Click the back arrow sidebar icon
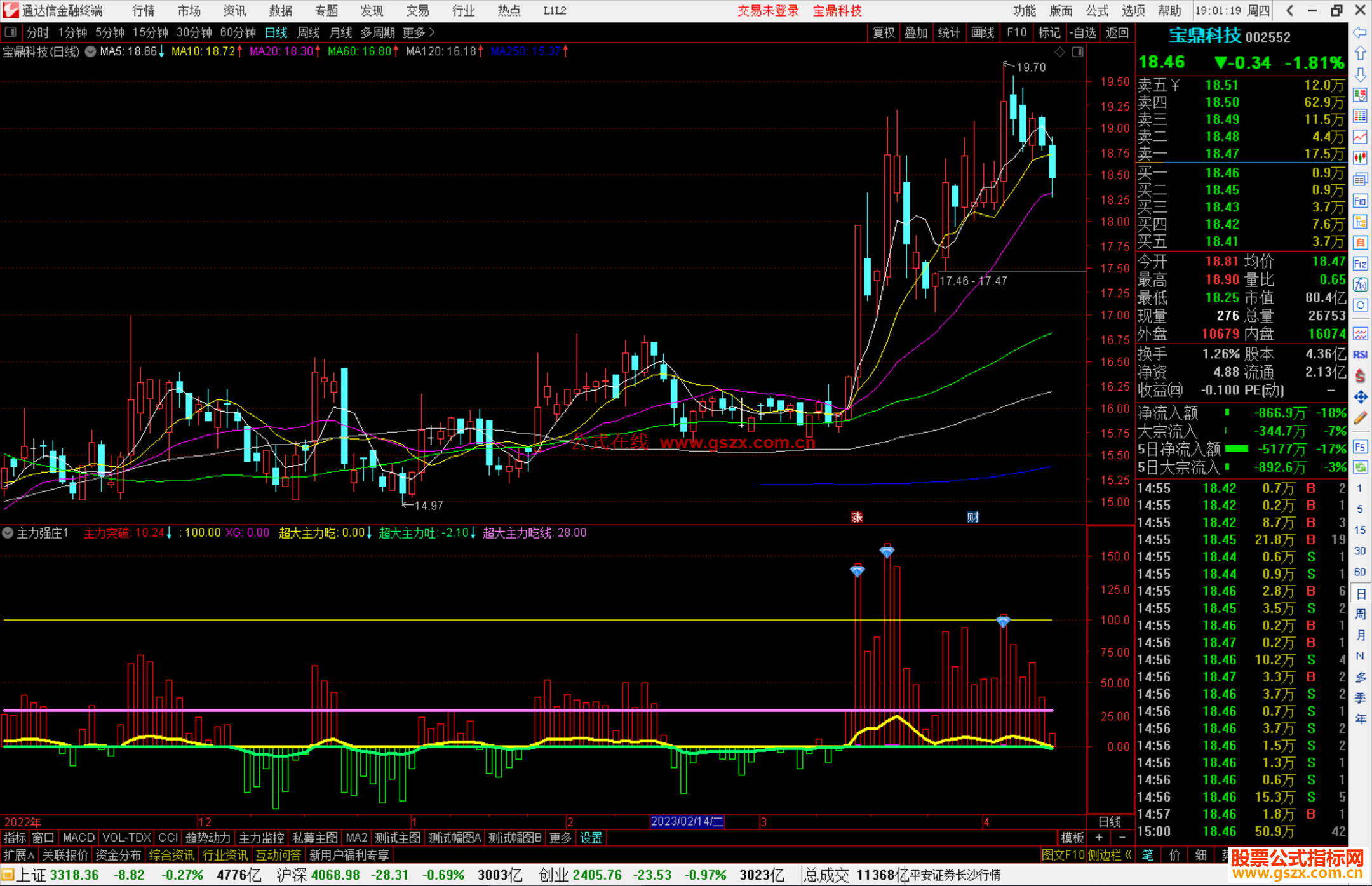The width and height of the screenshot is (1372, 886). 1360,33
